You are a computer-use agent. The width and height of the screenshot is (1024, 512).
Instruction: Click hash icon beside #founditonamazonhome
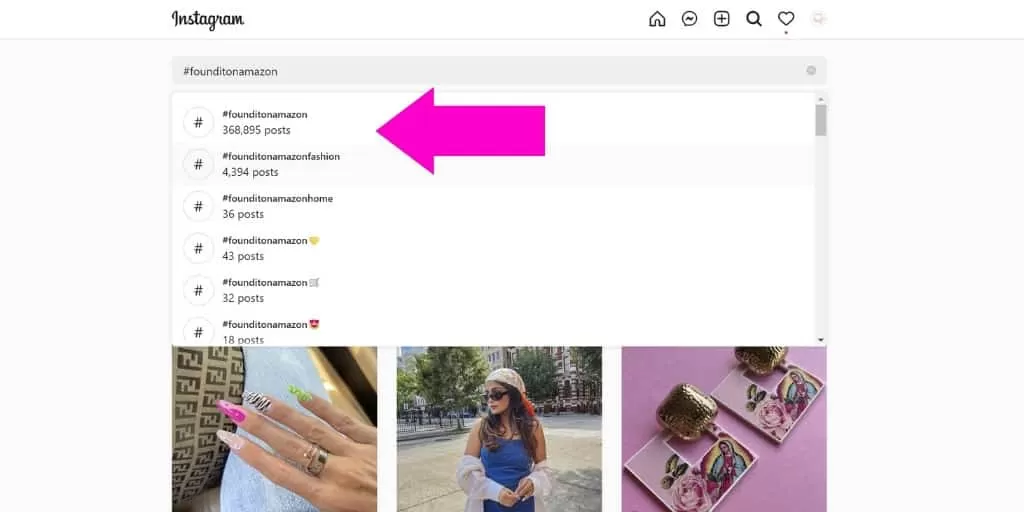199,206
